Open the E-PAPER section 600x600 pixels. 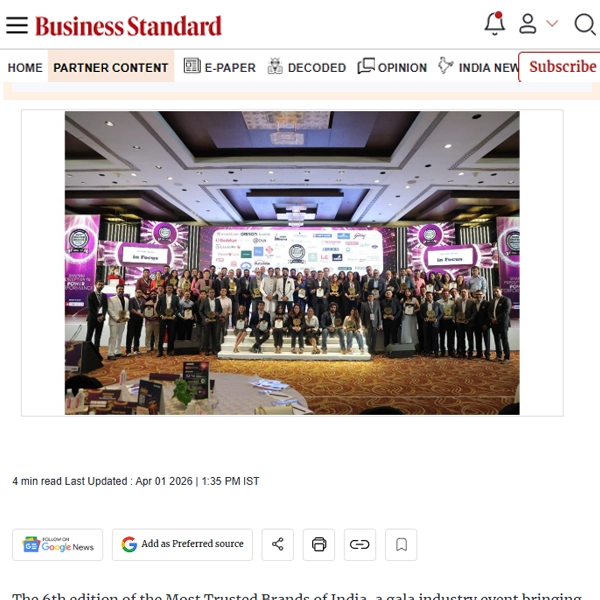220,67
